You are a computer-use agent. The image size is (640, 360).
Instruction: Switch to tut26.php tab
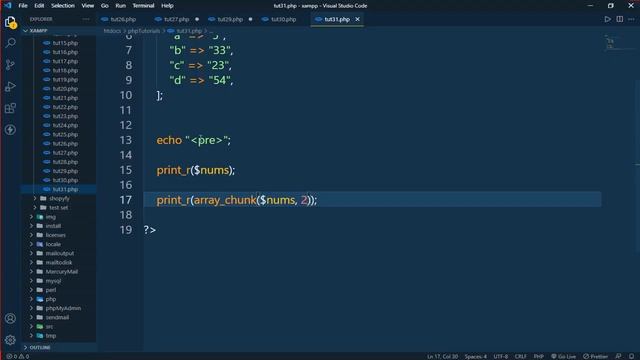[123, 19]
